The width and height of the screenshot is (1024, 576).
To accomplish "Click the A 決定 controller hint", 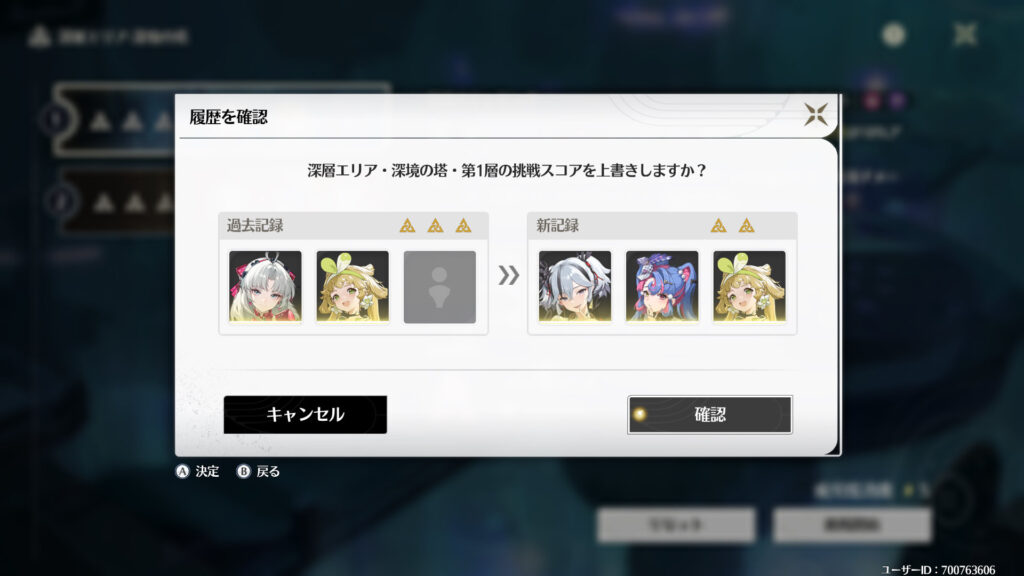I will click(x=198, y=471).
